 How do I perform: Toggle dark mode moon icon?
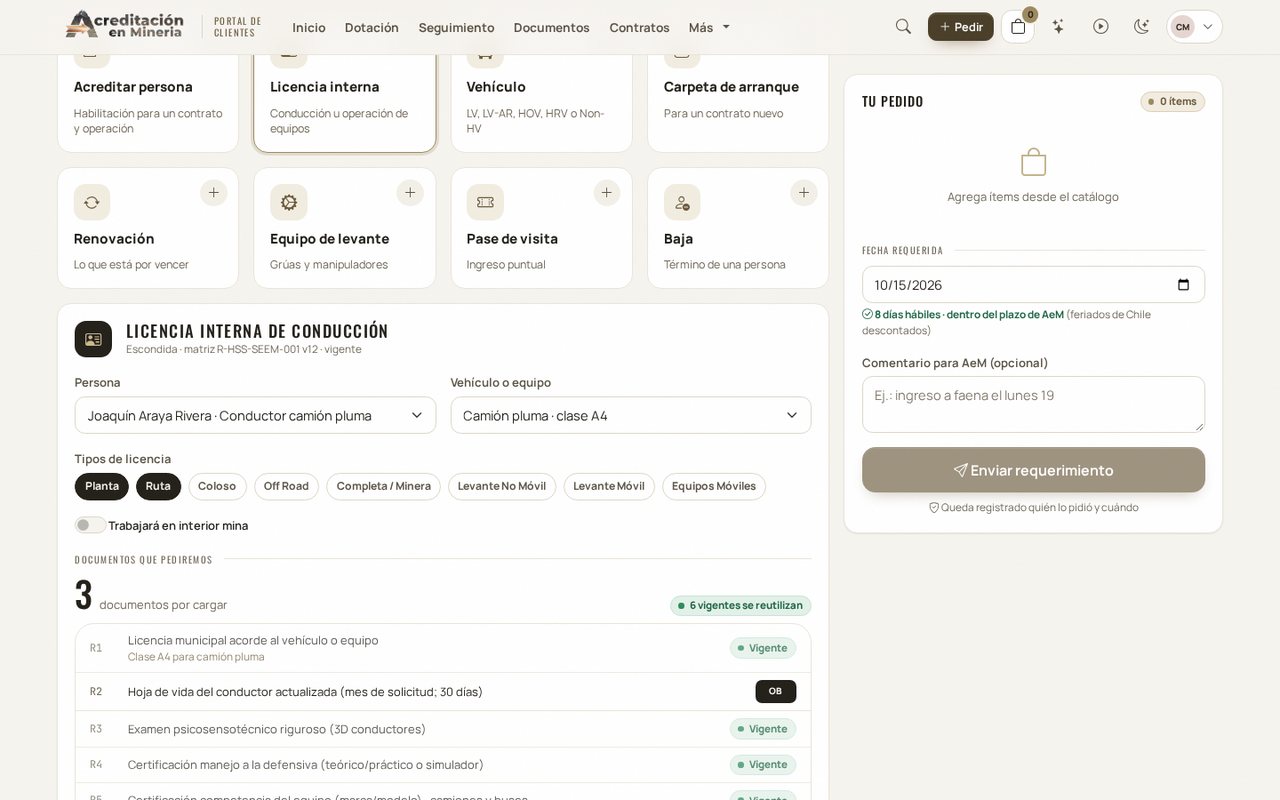[1141, 27]
